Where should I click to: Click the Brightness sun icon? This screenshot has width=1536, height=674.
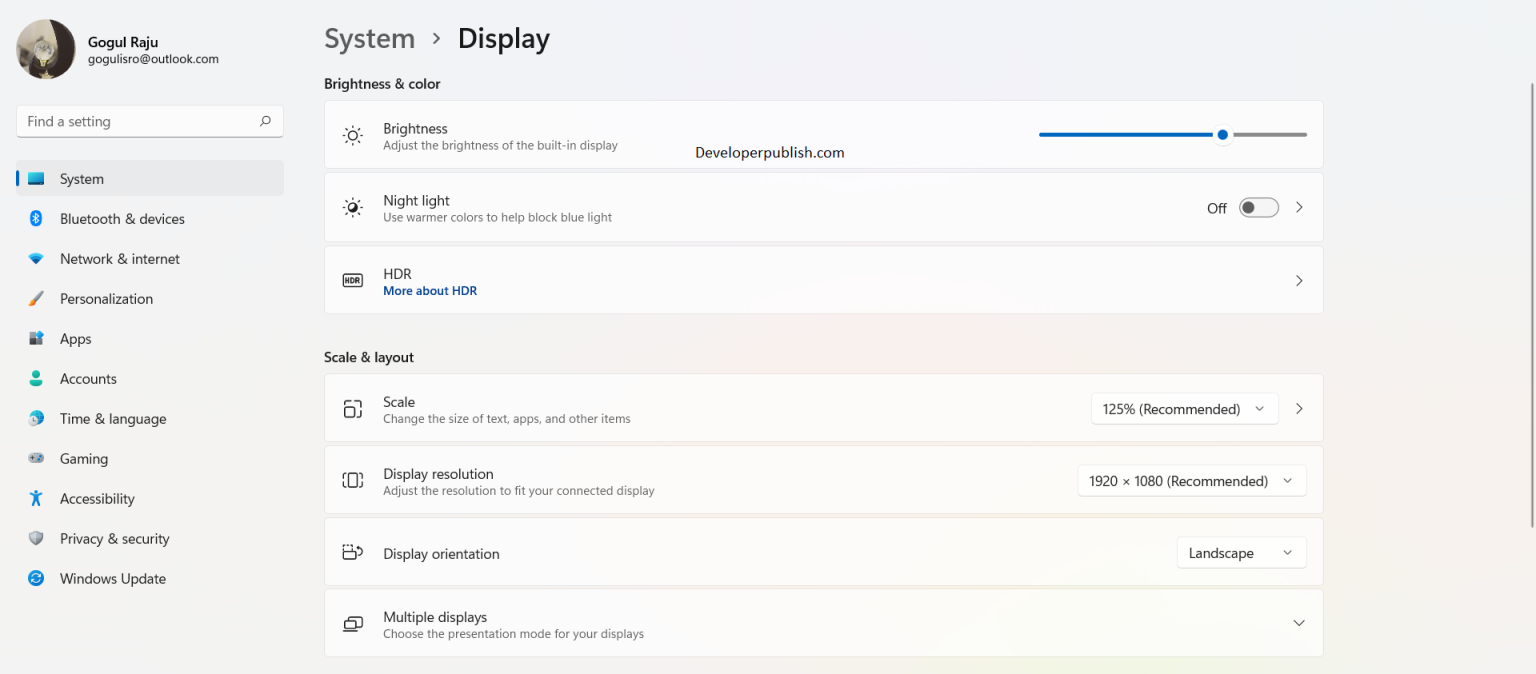tap(352, 134)
